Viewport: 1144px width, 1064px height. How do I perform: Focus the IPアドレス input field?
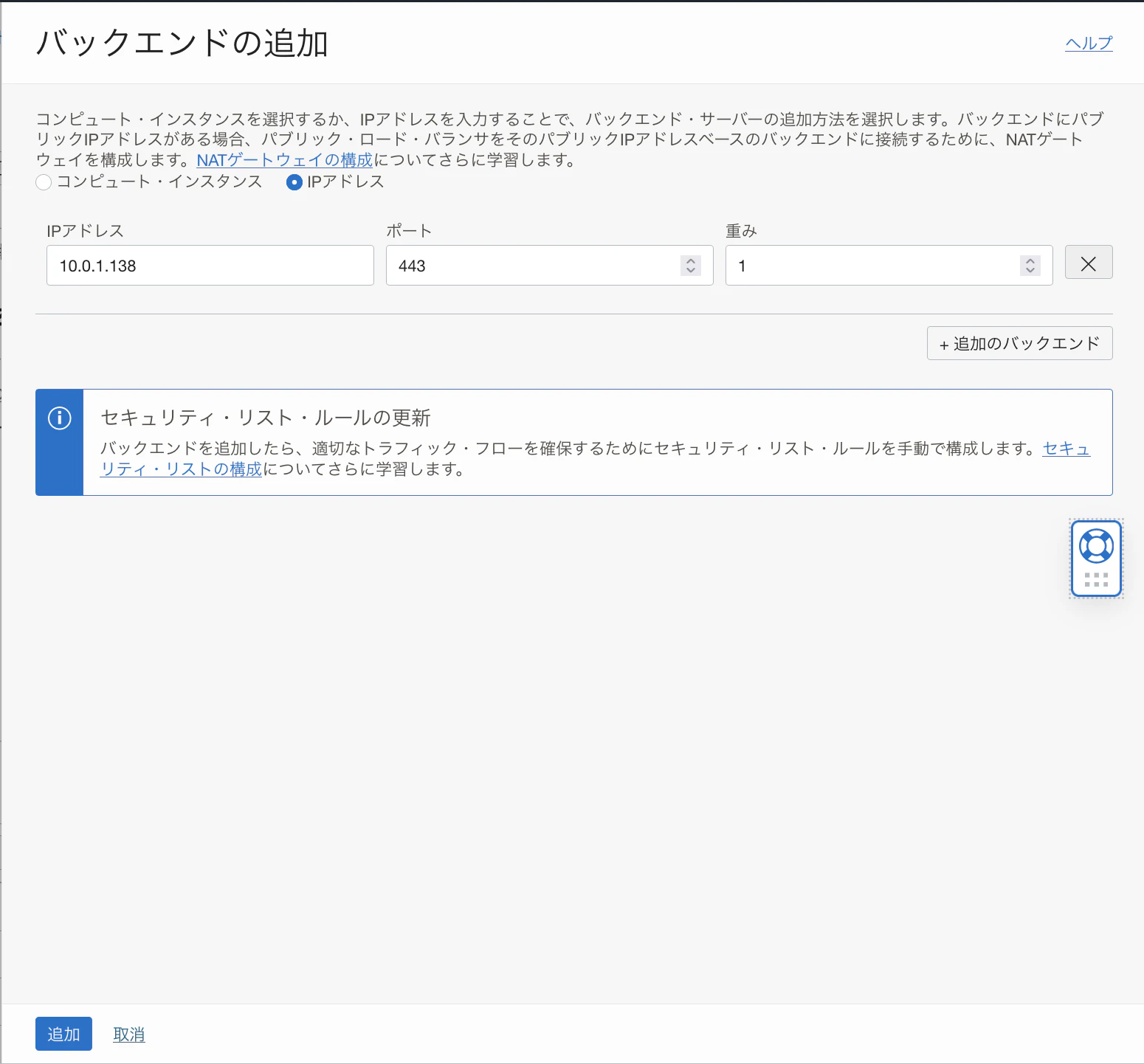click(x=210, y=266)
